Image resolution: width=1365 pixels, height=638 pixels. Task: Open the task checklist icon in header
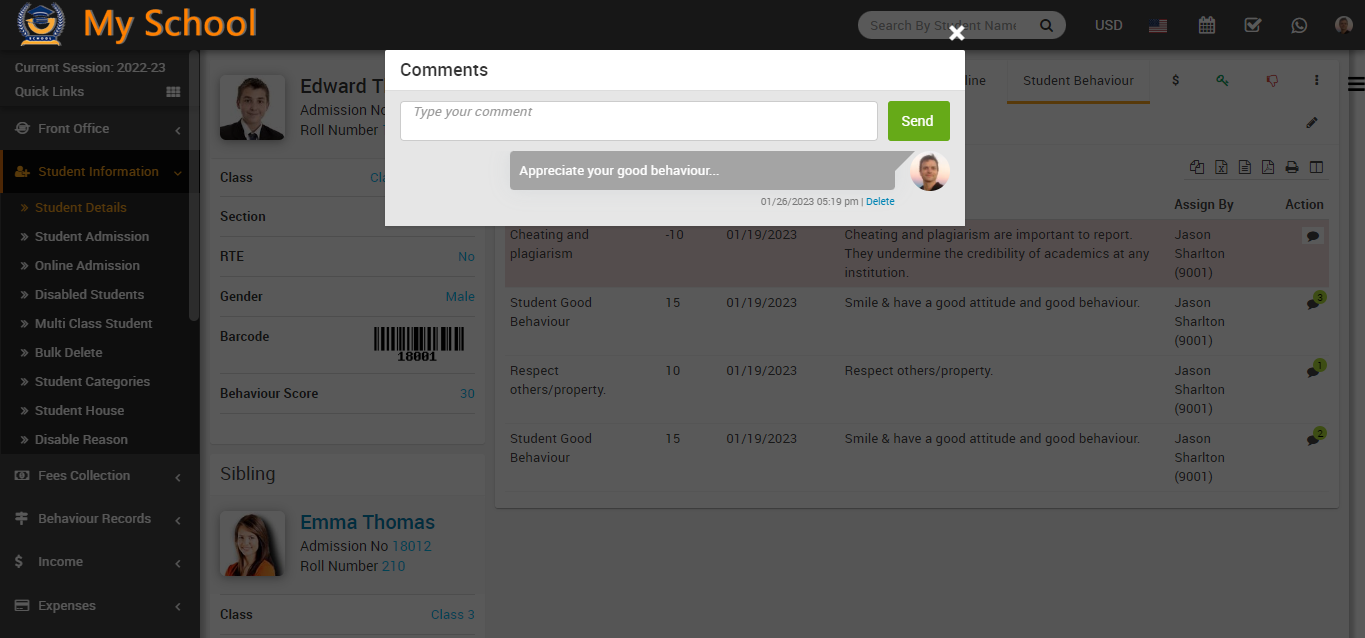tap(1252, 26)
